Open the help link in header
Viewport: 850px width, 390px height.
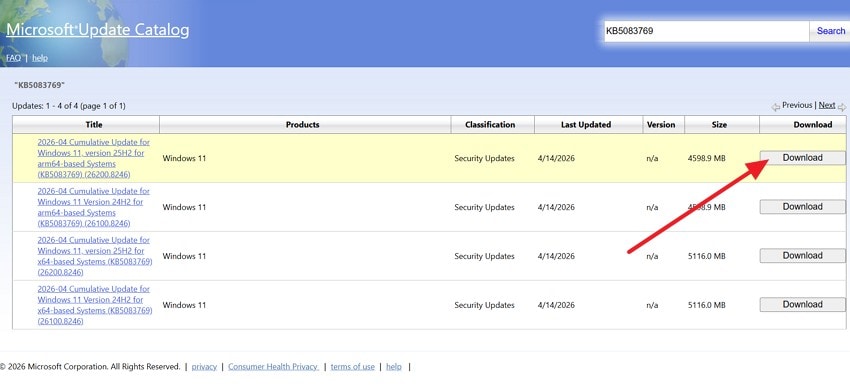tap(40, 58)
